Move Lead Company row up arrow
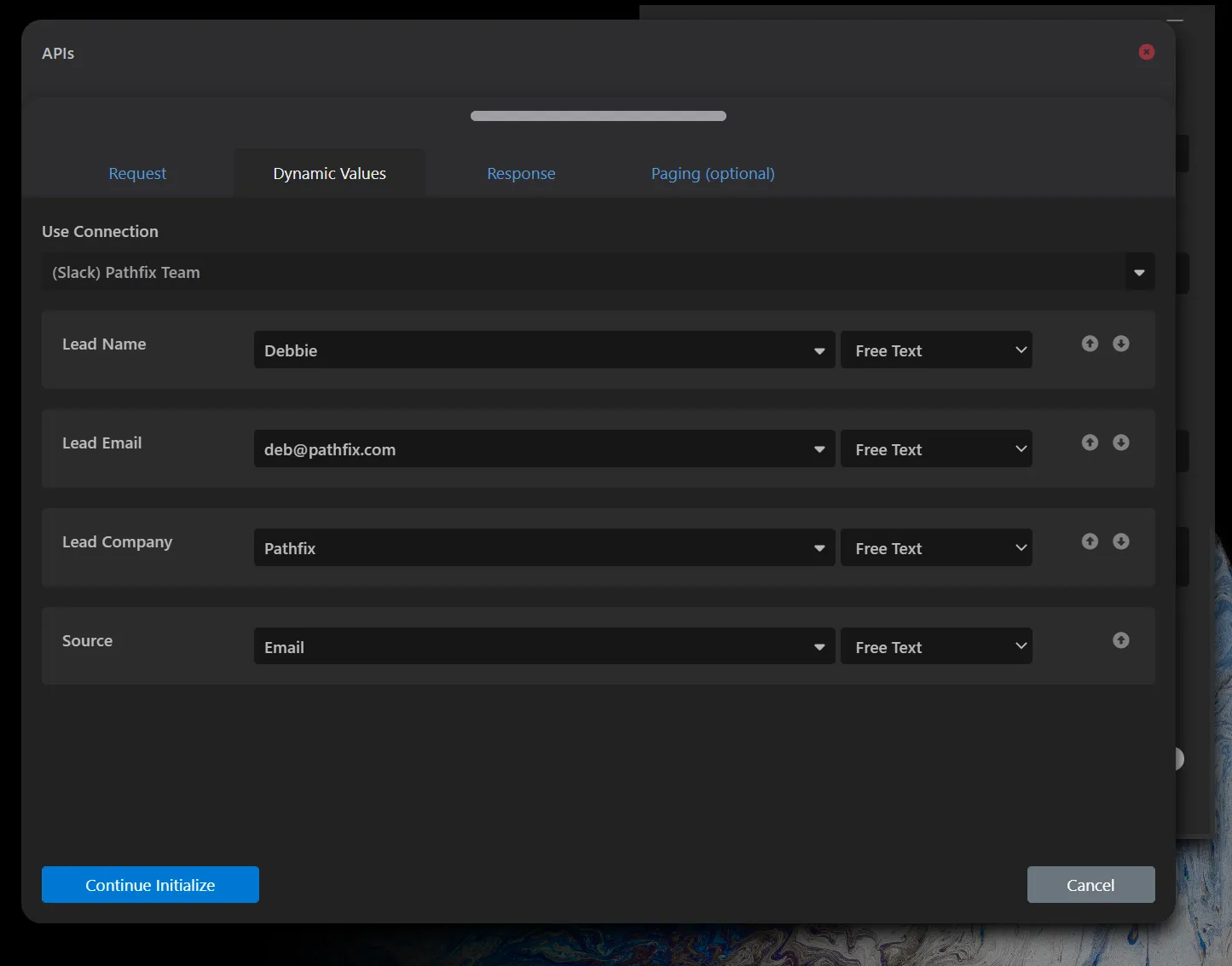Image resolution: width=1232 pixels, height=966 pixels. pos(1090,541)
